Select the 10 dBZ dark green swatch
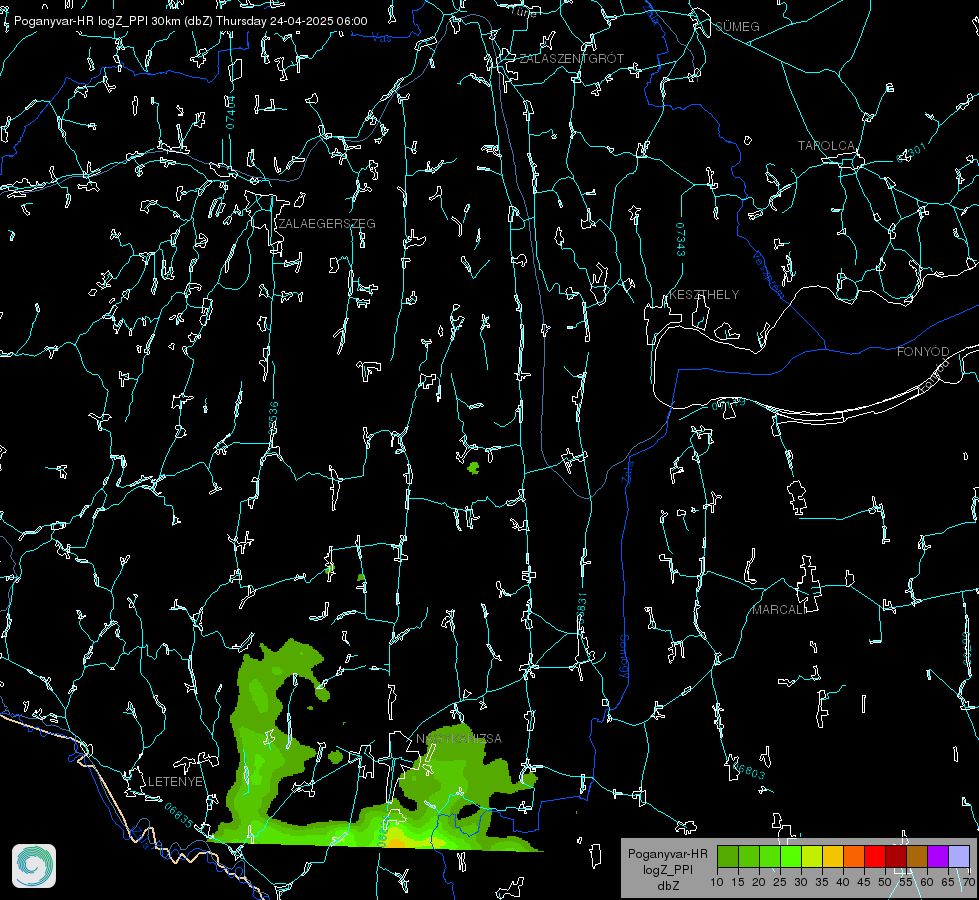The width and height of the screenshot is (979, 900). (728, 857)
